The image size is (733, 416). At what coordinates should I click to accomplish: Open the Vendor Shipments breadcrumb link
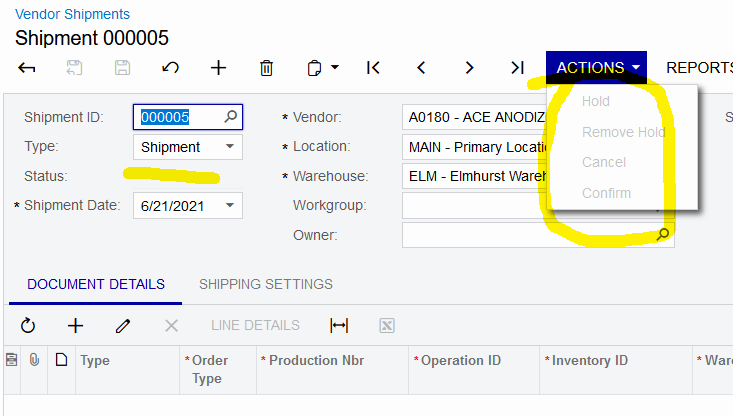pyautogui.click(x=72, y=14)
